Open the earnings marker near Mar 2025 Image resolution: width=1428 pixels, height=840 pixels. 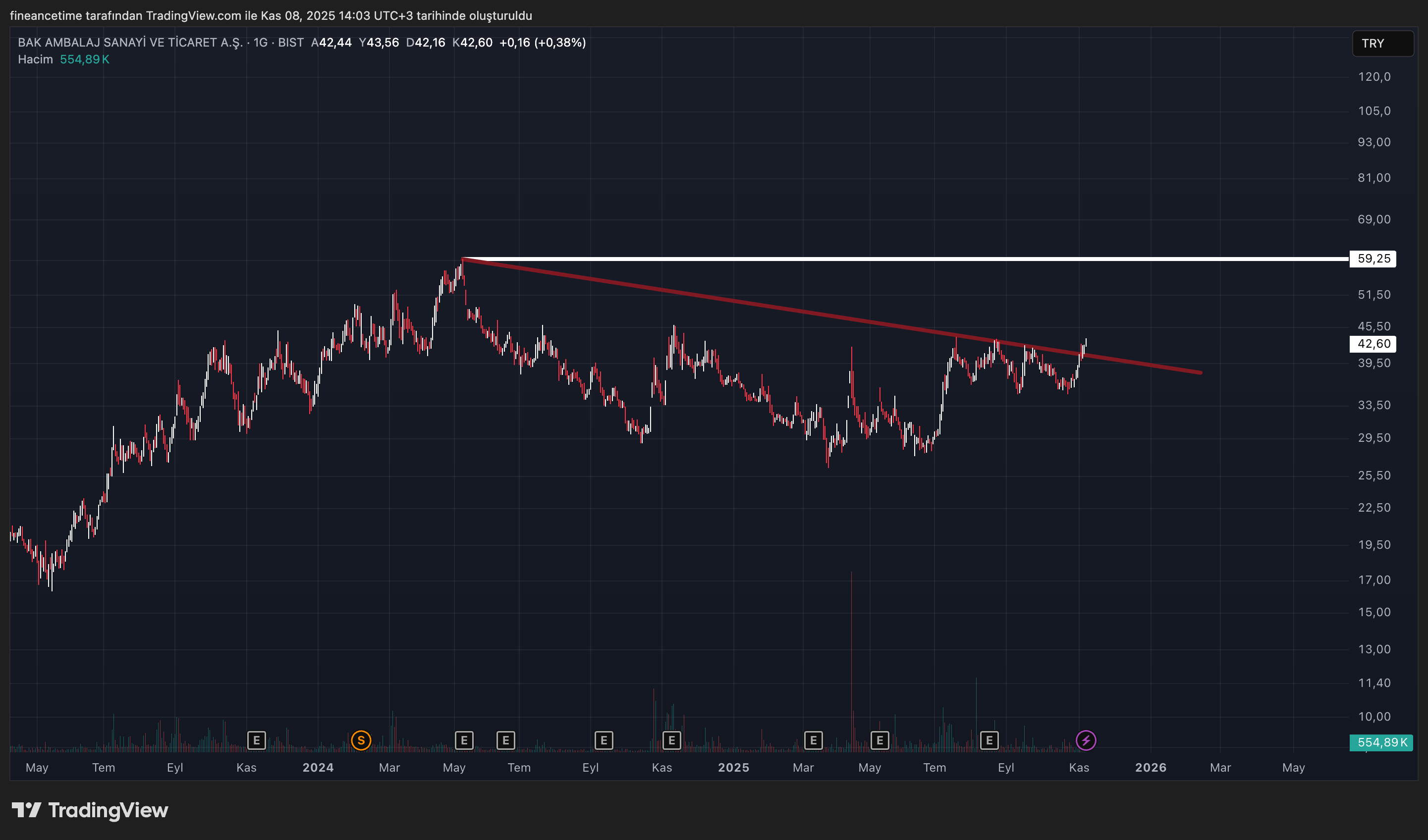click(813, 740)
